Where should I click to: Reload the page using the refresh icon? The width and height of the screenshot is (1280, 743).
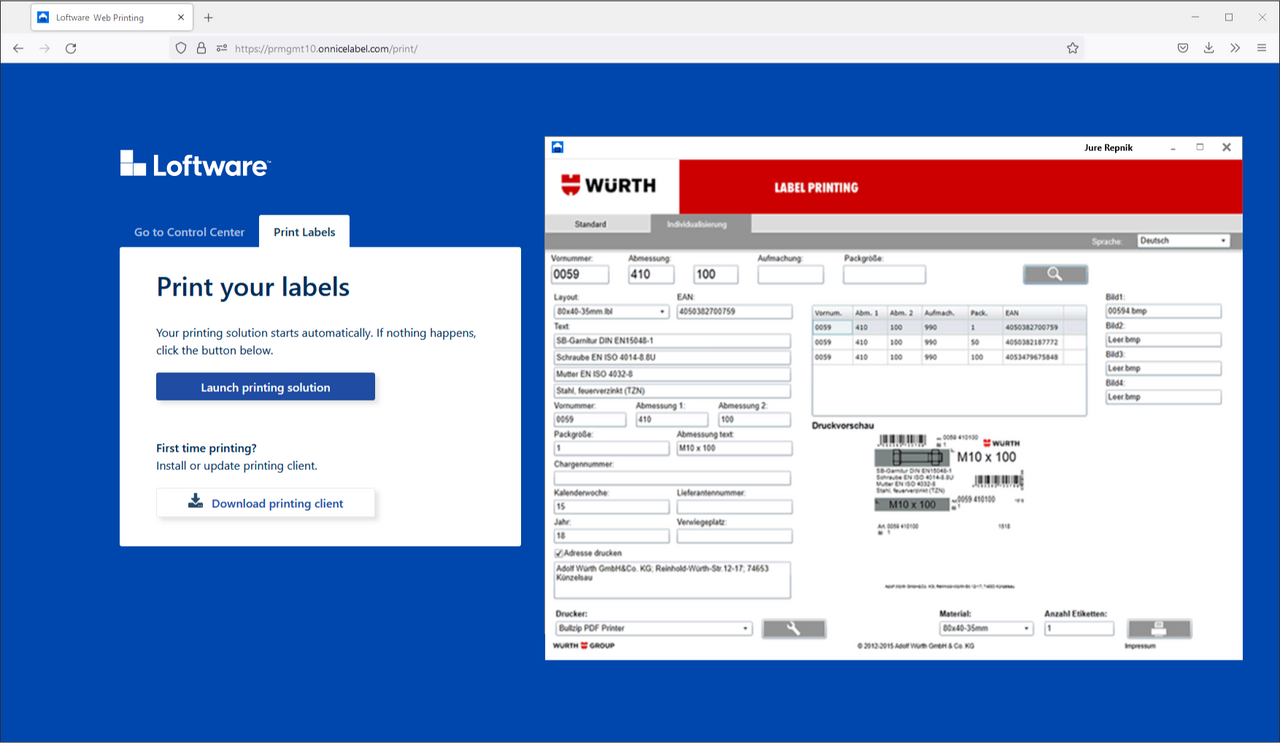(x=70, y=47)
